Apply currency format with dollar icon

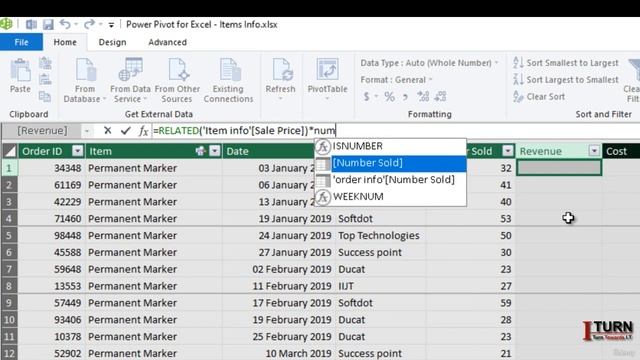(367, 97)
